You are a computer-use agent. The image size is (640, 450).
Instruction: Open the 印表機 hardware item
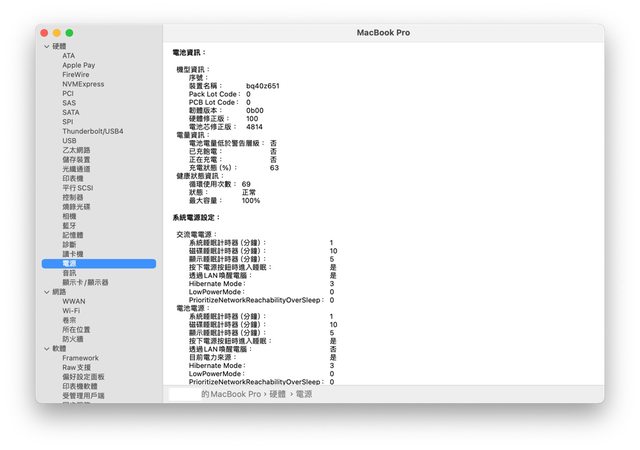73,178
